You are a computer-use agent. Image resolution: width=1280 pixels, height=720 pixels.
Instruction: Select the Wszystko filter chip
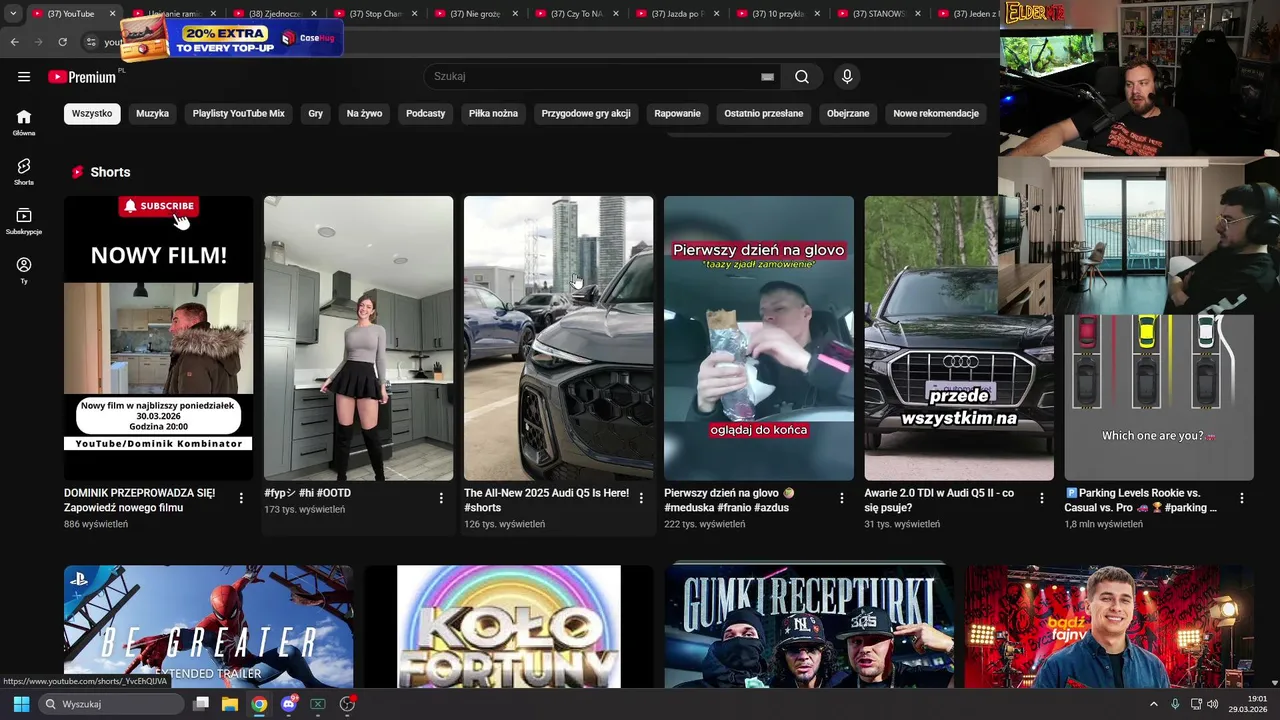[92, 114]
